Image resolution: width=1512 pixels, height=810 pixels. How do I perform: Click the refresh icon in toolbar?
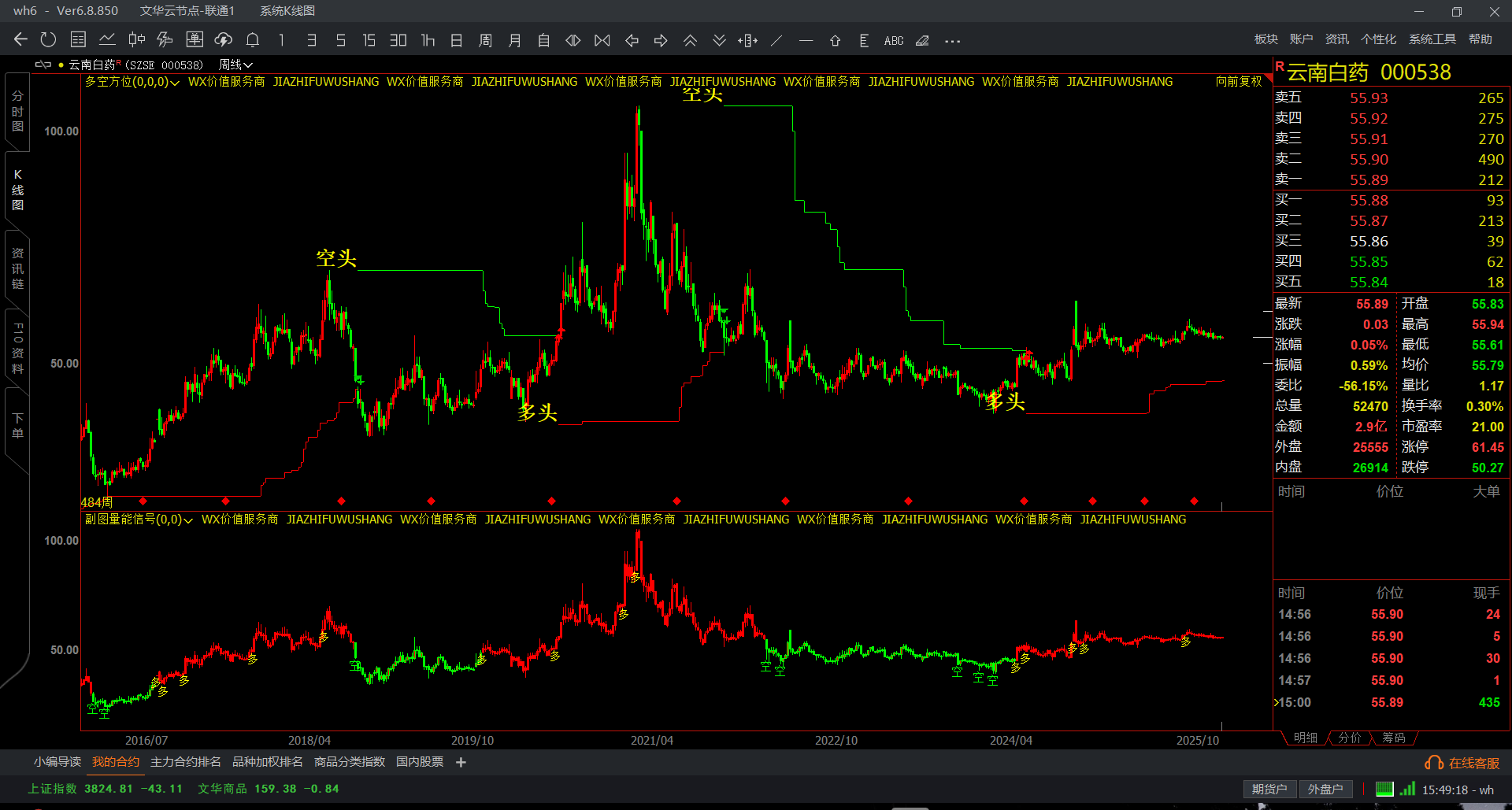point(48,40)
